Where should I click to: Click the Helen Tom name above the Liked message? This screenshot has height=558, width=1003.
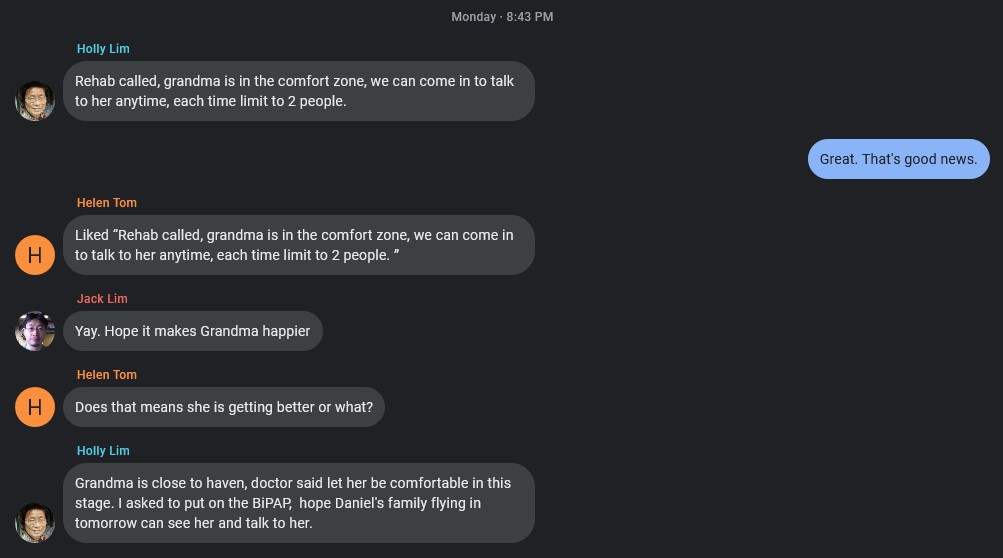point(107,203)
